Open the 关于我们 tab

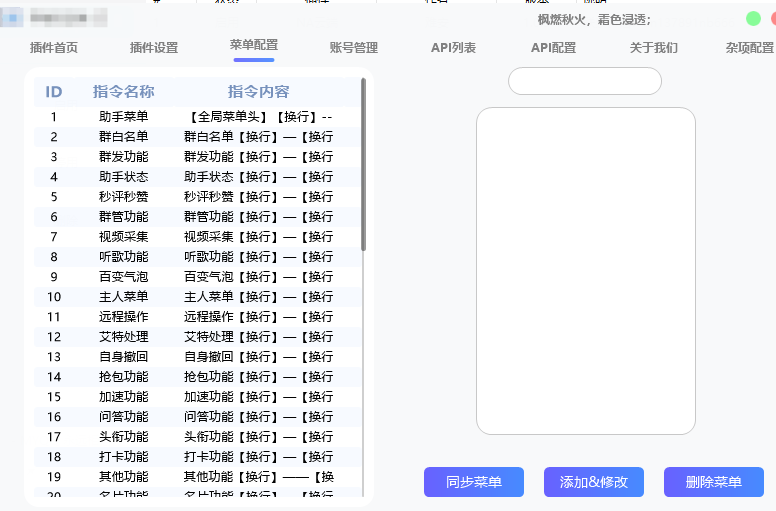653,47
